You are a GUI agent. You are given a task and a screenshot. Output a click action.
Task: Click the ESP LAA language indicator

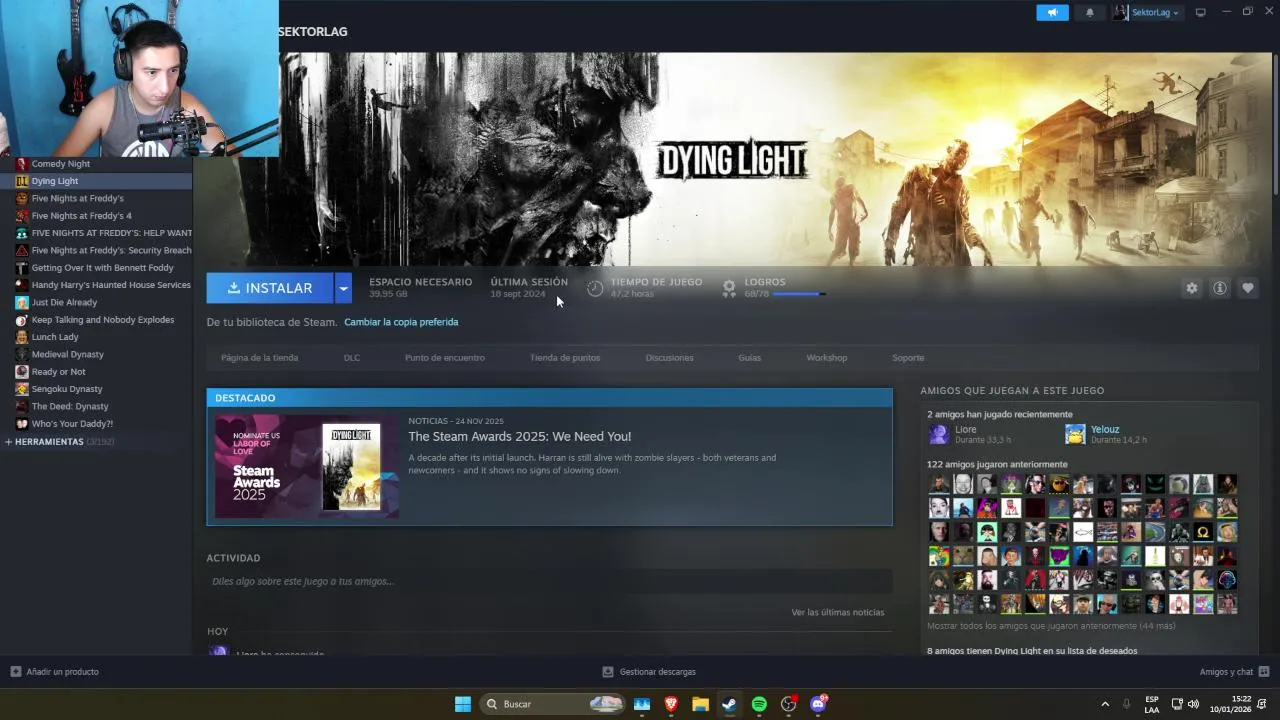1152,704
